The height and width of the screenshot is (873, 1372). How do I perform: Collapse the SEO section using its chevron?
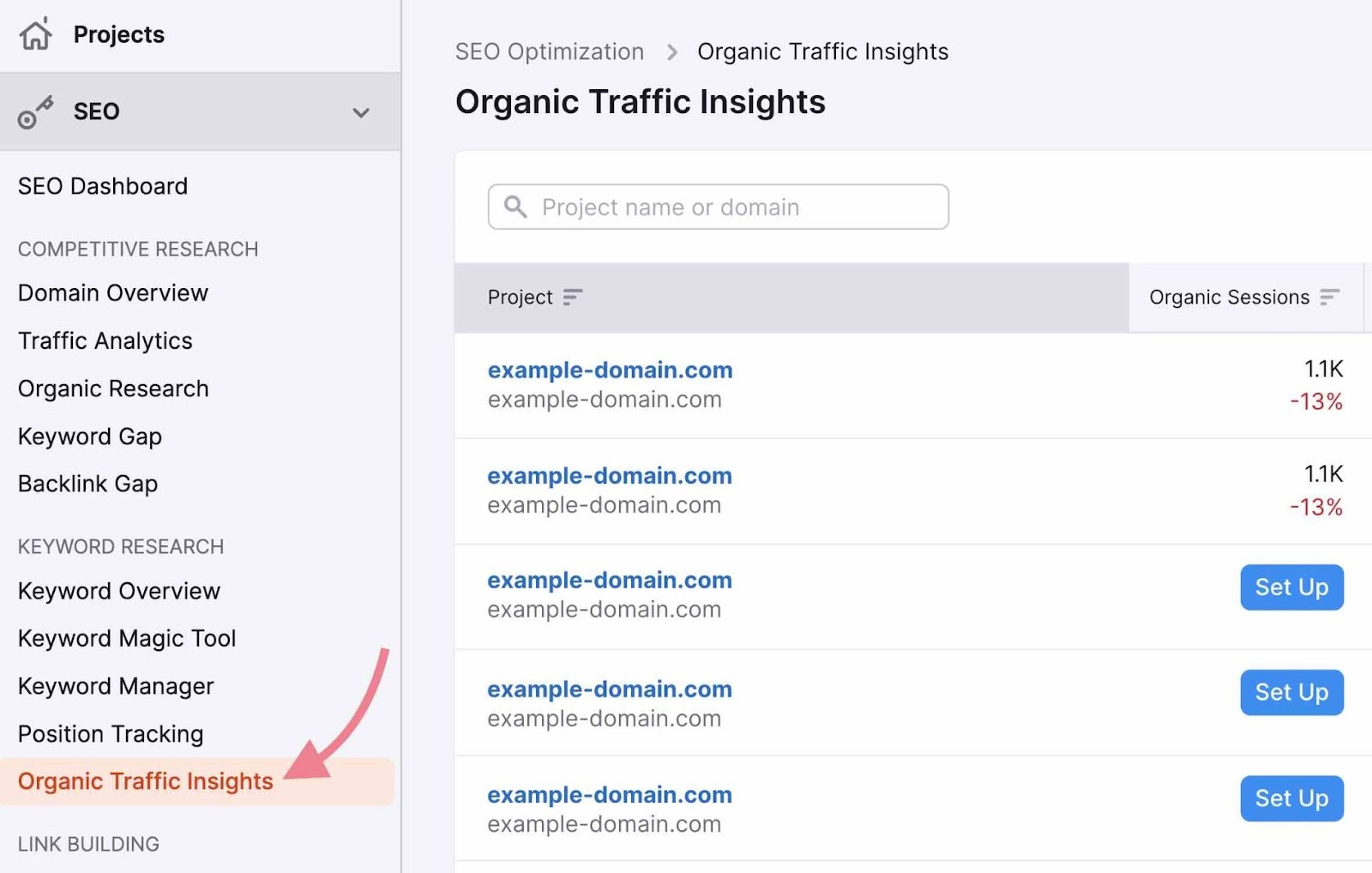coord(361,111)
